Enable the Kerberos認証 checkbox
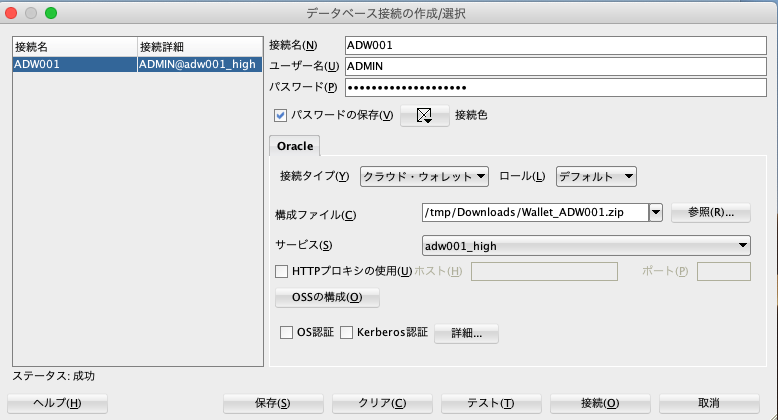The width and height of the screenshot is (778, 420). pos(347,333)
